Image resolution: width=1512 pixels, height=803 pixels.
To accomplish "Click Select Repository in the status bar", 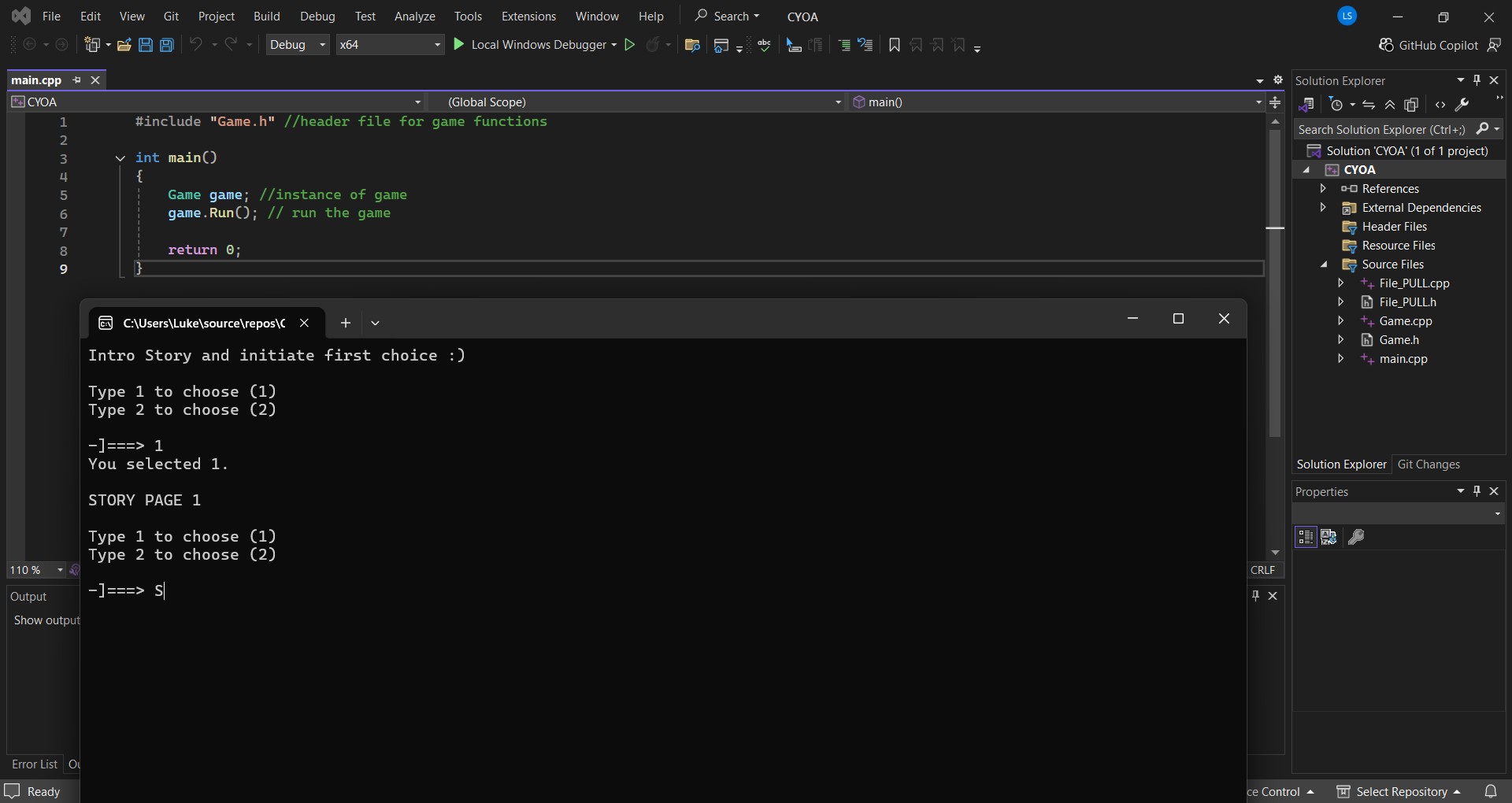I will (x=1399, y=791).
